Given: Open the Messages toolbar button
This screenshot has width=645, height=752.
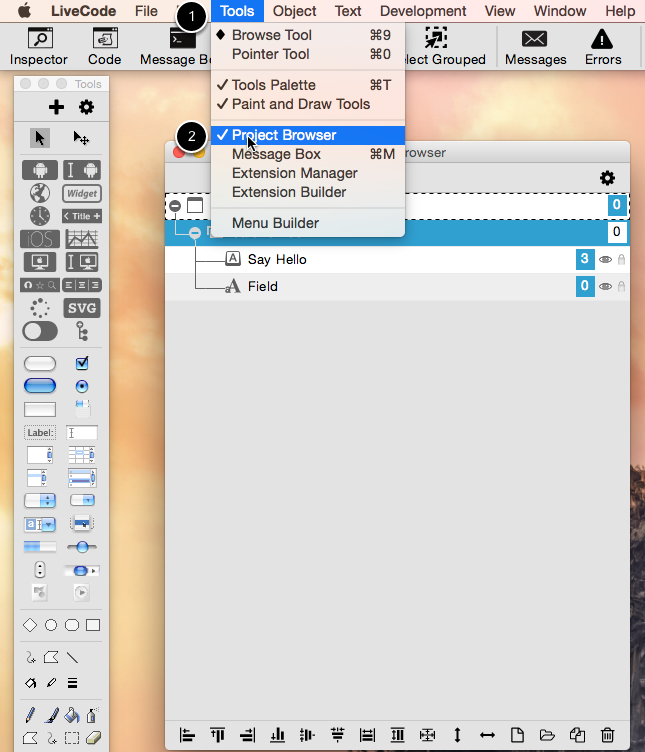Looking at the screenshot, I should pos(535,46).
